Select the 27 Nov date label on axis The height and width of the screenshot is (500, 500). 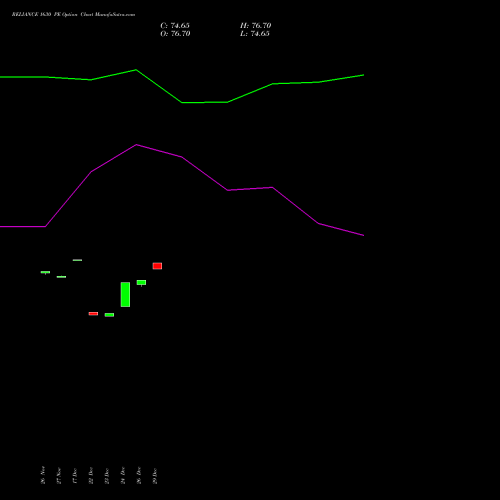pyautogui.click(x=59, y=476)
